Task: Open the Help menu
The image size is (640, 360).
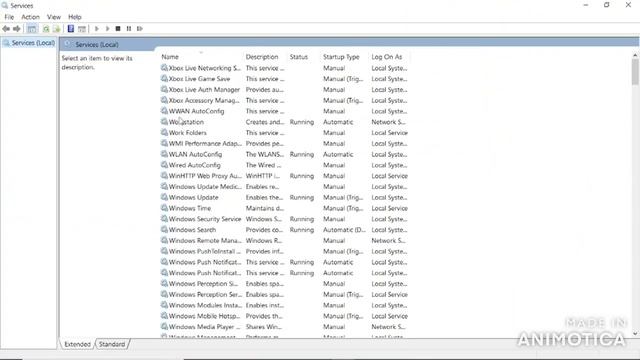Action: (x=75, y=17)
